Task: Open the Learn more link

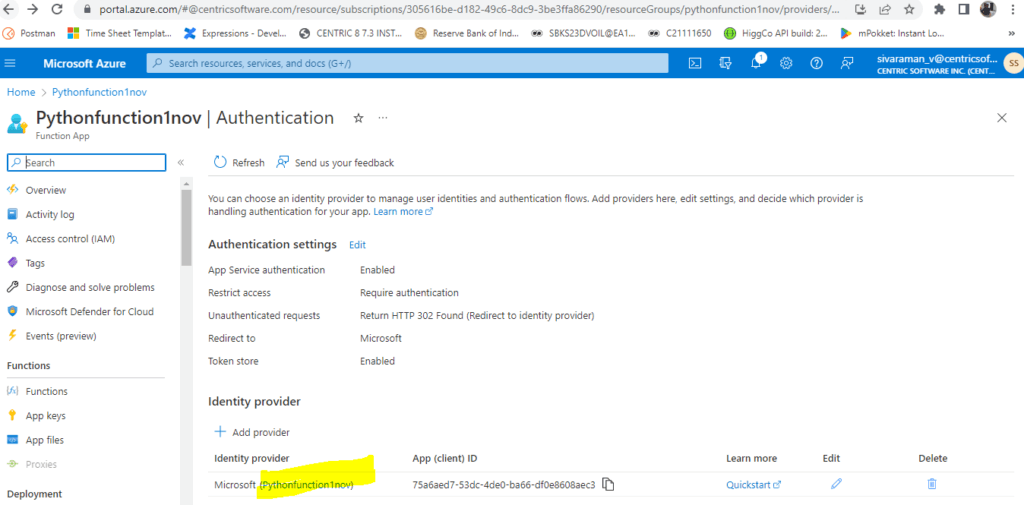Action: click(403, 212)
